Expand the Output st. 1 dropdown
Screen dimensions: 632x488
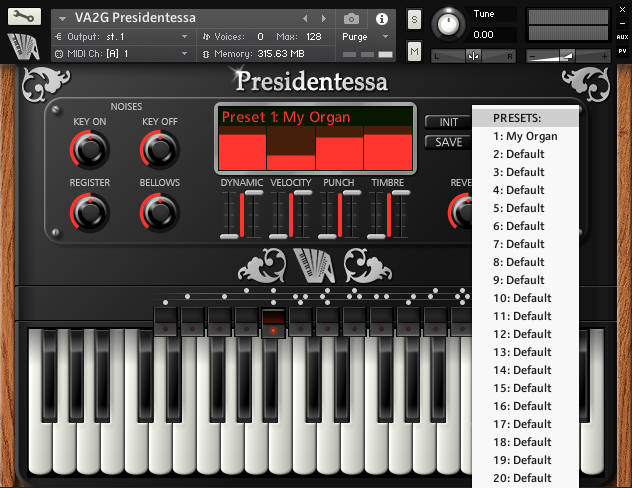(120, 36)
